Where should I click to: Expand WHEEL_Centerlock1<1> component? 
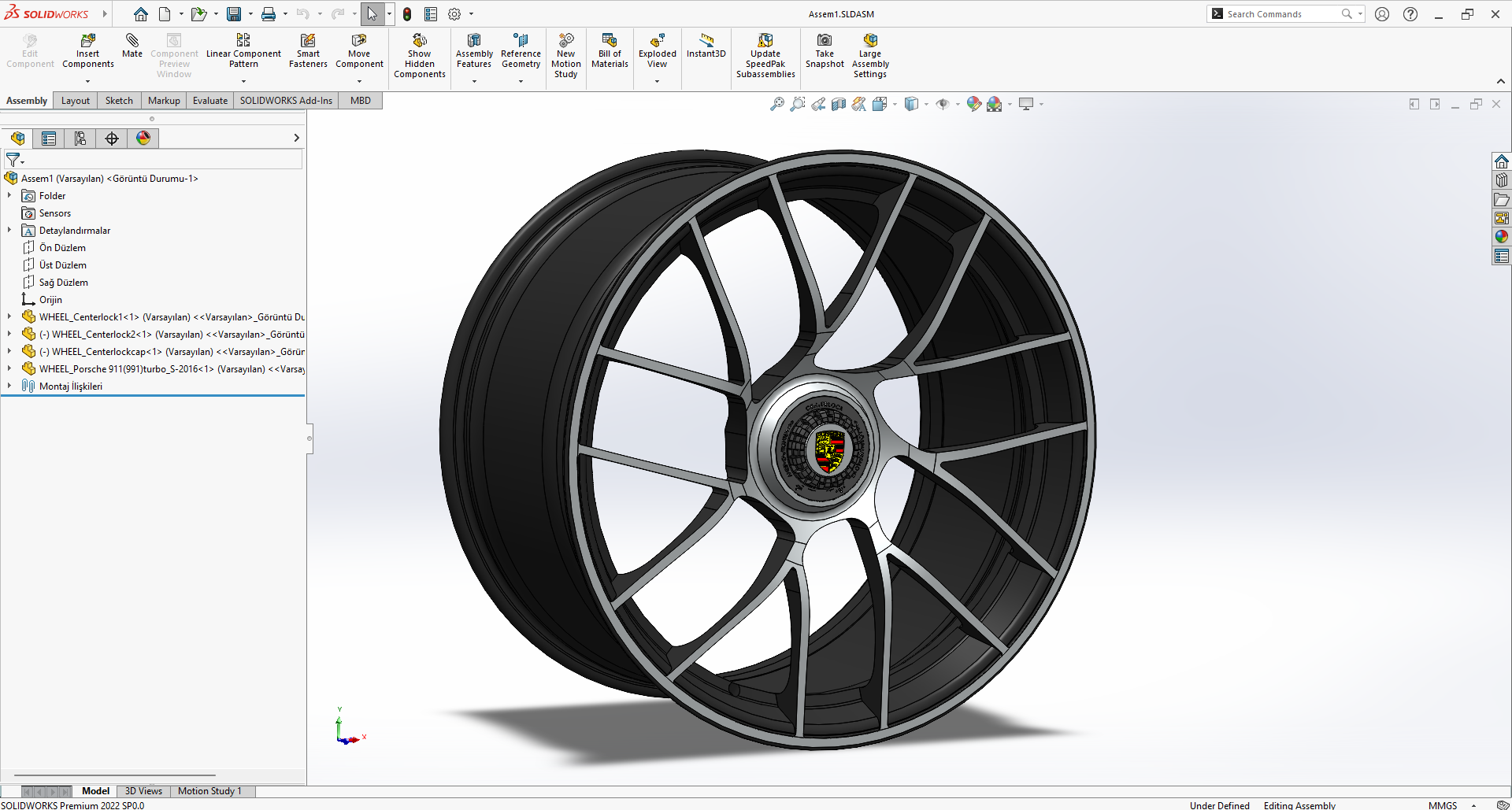point(9,316)
